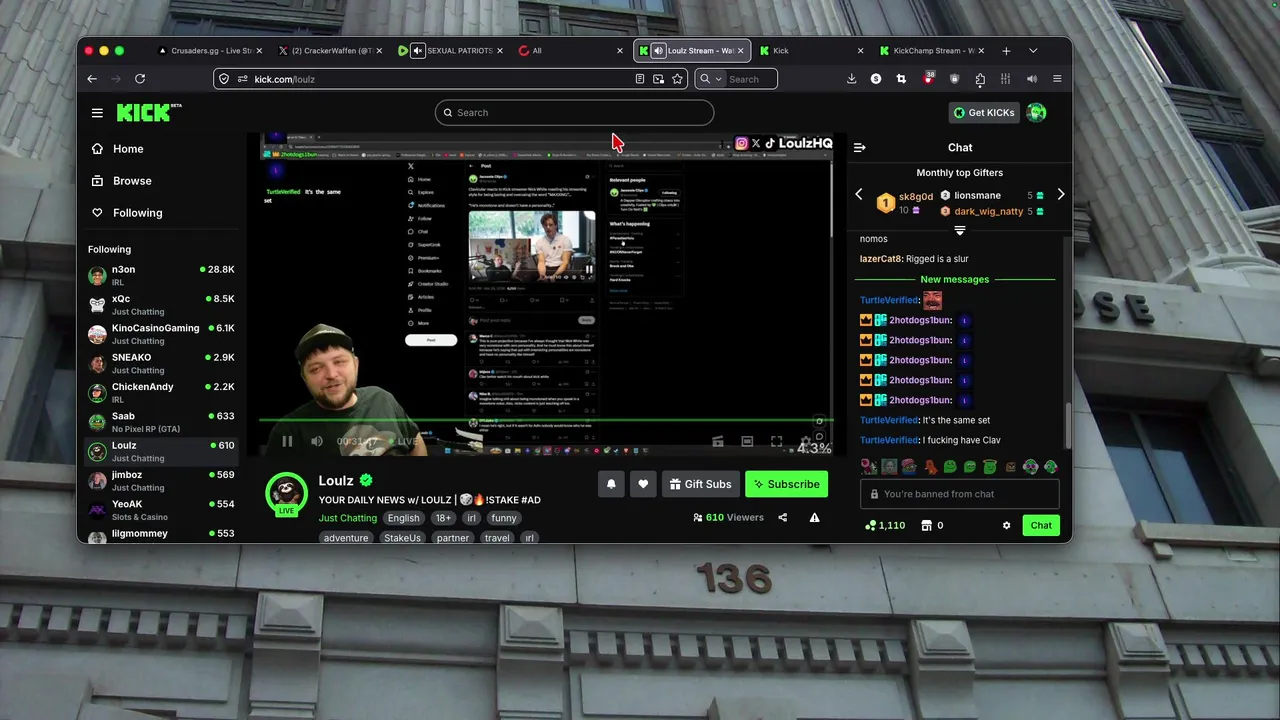The height and width of the screenshot is (720, 1280).
Task: Open browser extensions puzzle icon
Action: pos(980,79)
